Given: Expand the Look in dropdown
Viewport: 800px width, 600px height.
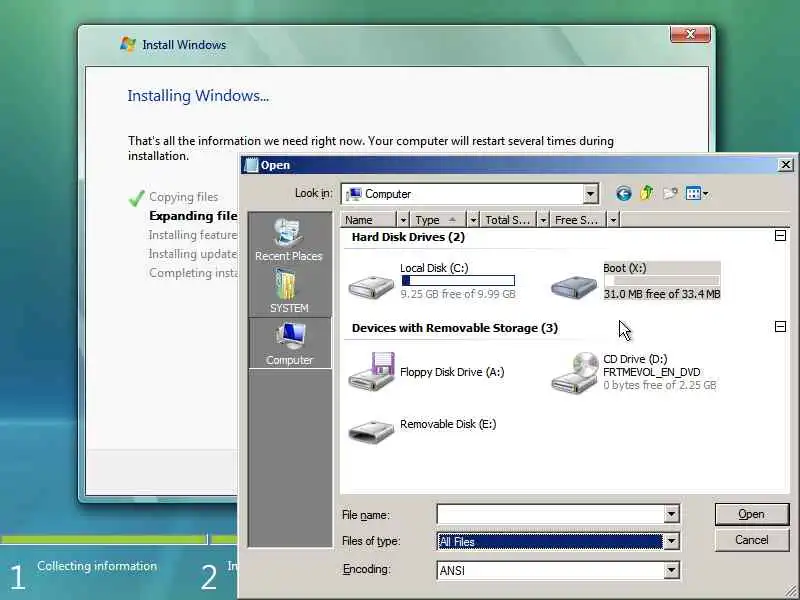Looking at the screenshot, I should [x=590, y=194].
